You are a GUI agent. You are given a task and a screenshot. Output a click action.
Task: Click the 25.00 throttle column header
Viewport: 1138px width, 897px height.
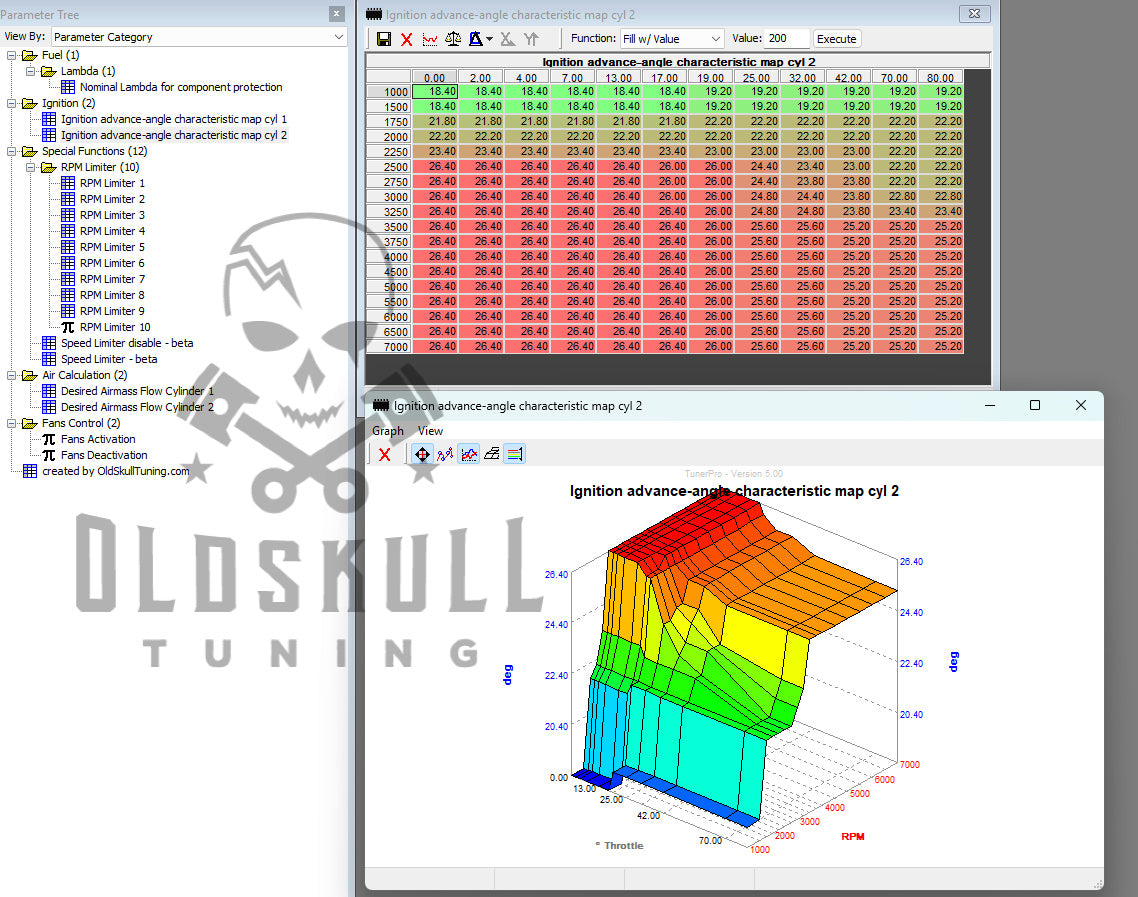point(756,78)
